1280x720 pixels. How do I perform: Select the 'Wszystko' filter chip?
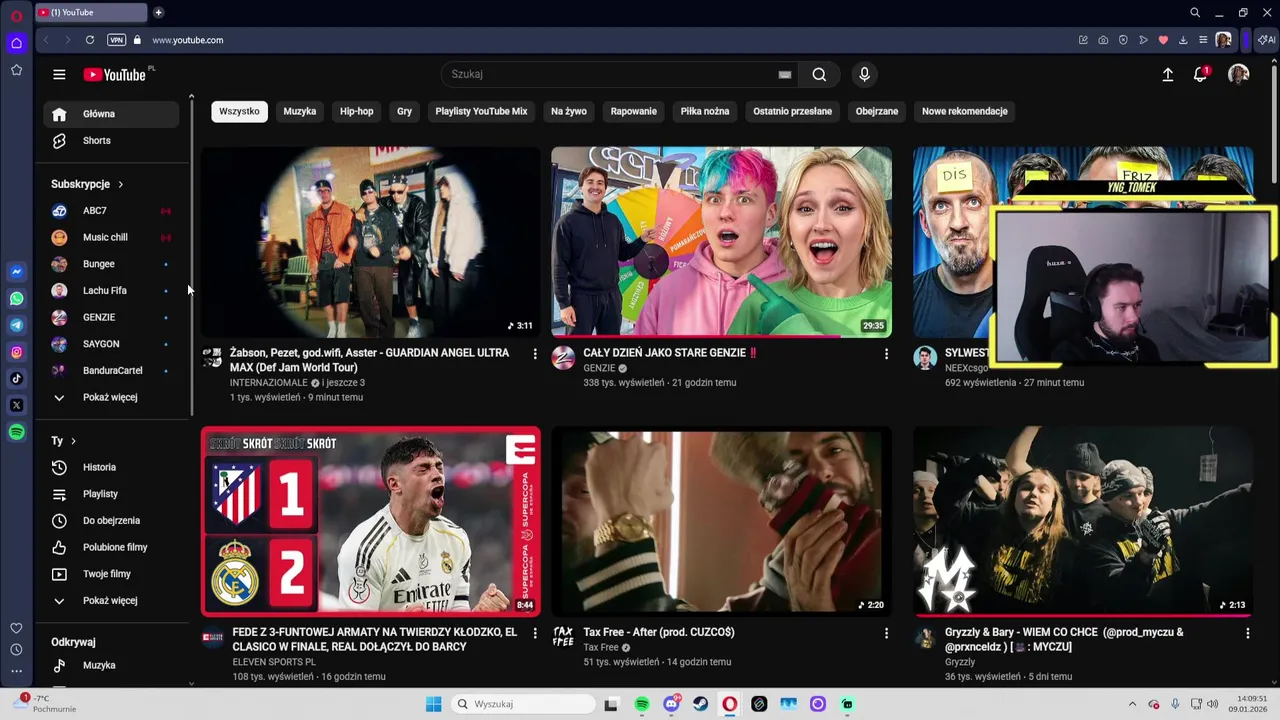tap(239, 111)
